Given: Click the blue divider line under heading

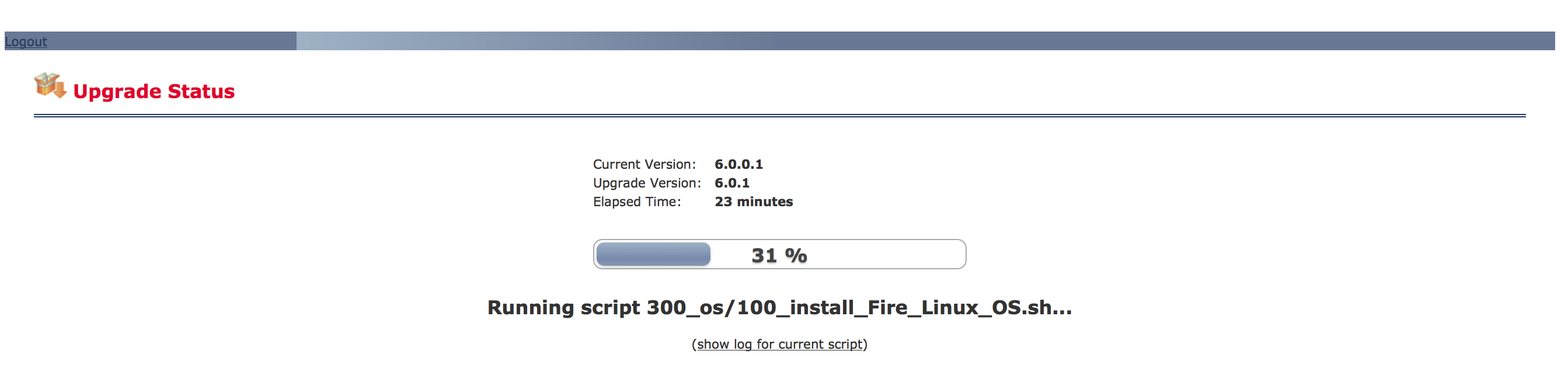Looking at the screenshot, I should (x=779, y=115).
